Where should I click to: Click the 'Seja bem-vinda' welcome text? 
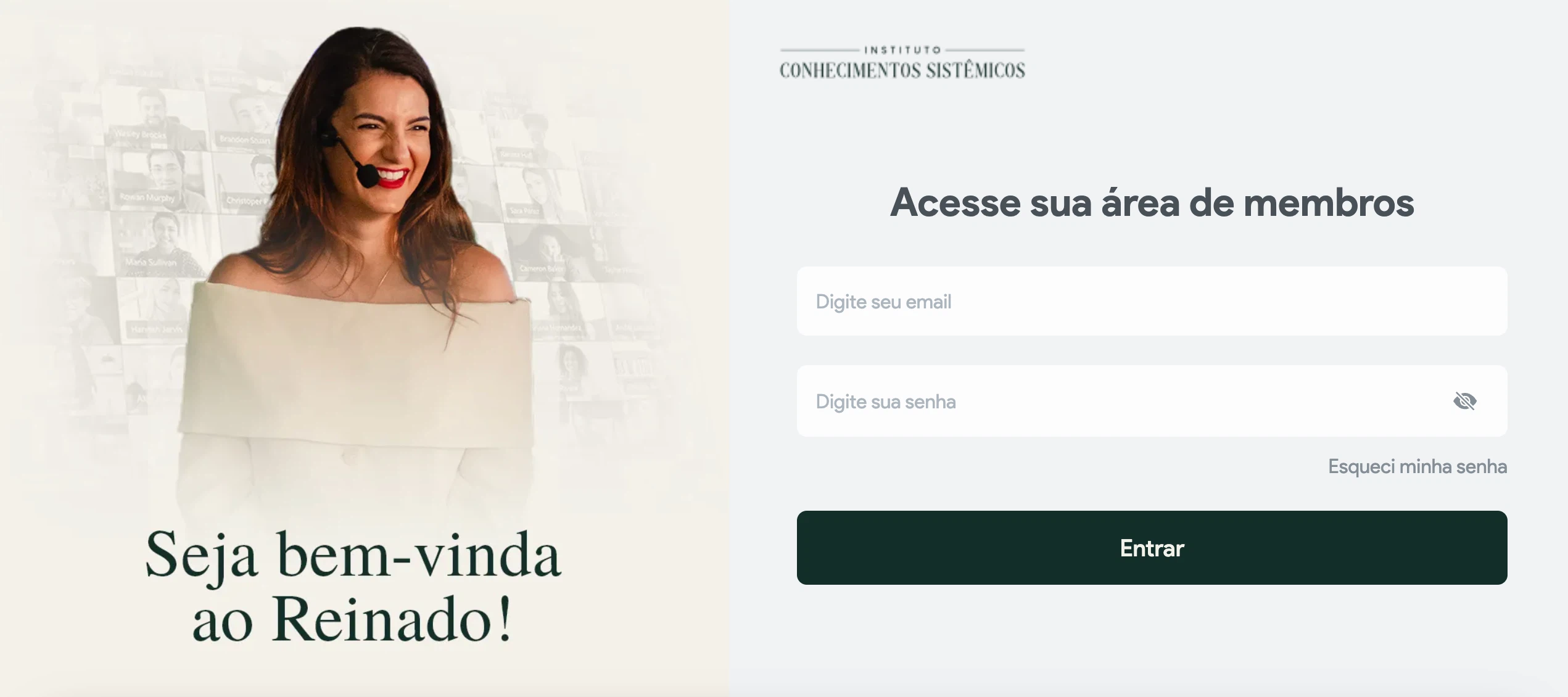353,555
